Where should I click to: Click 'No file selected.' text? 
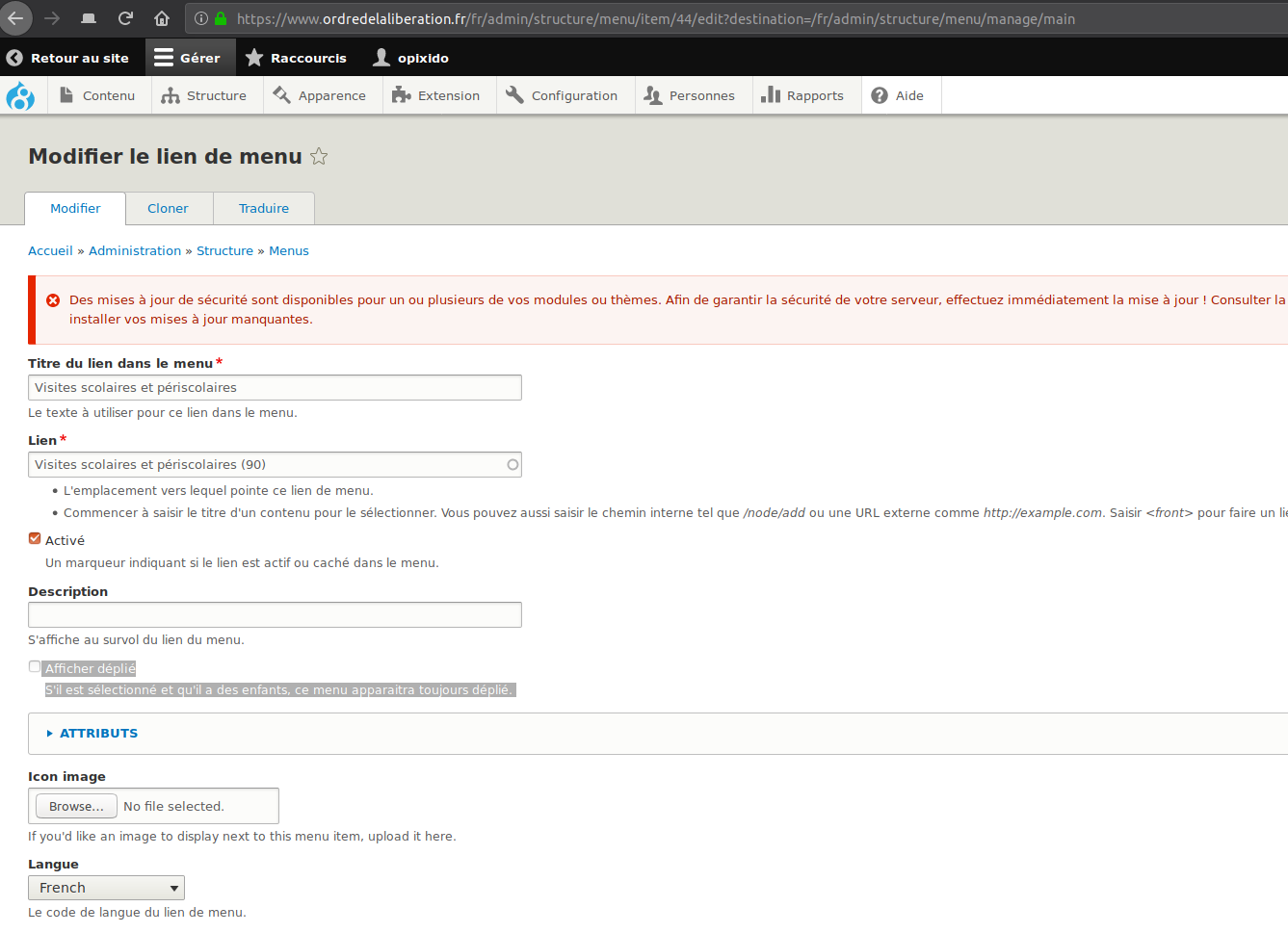pyautogui.click(x=173, y=807)
